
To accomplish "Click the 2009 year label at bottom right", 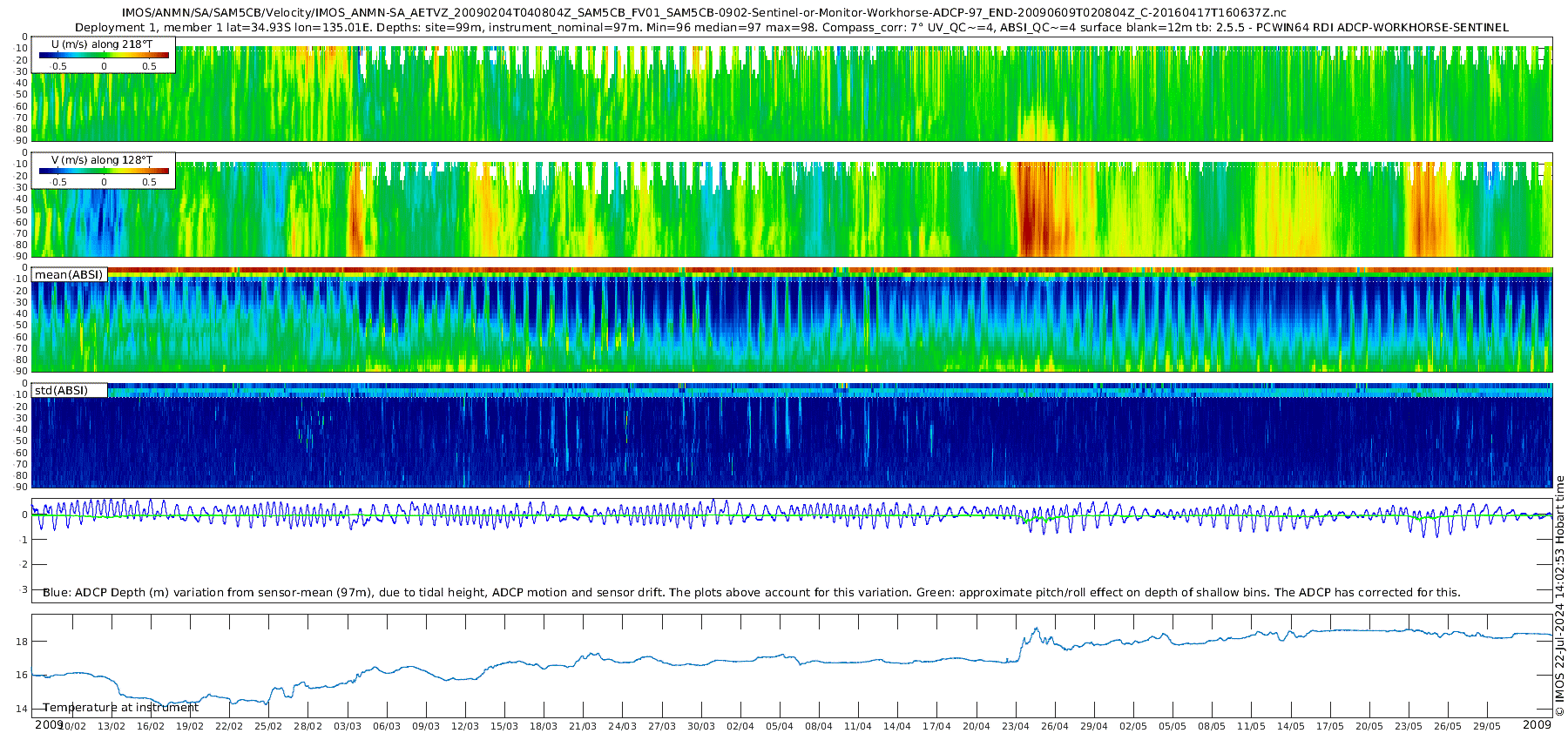I will 1537,724.
